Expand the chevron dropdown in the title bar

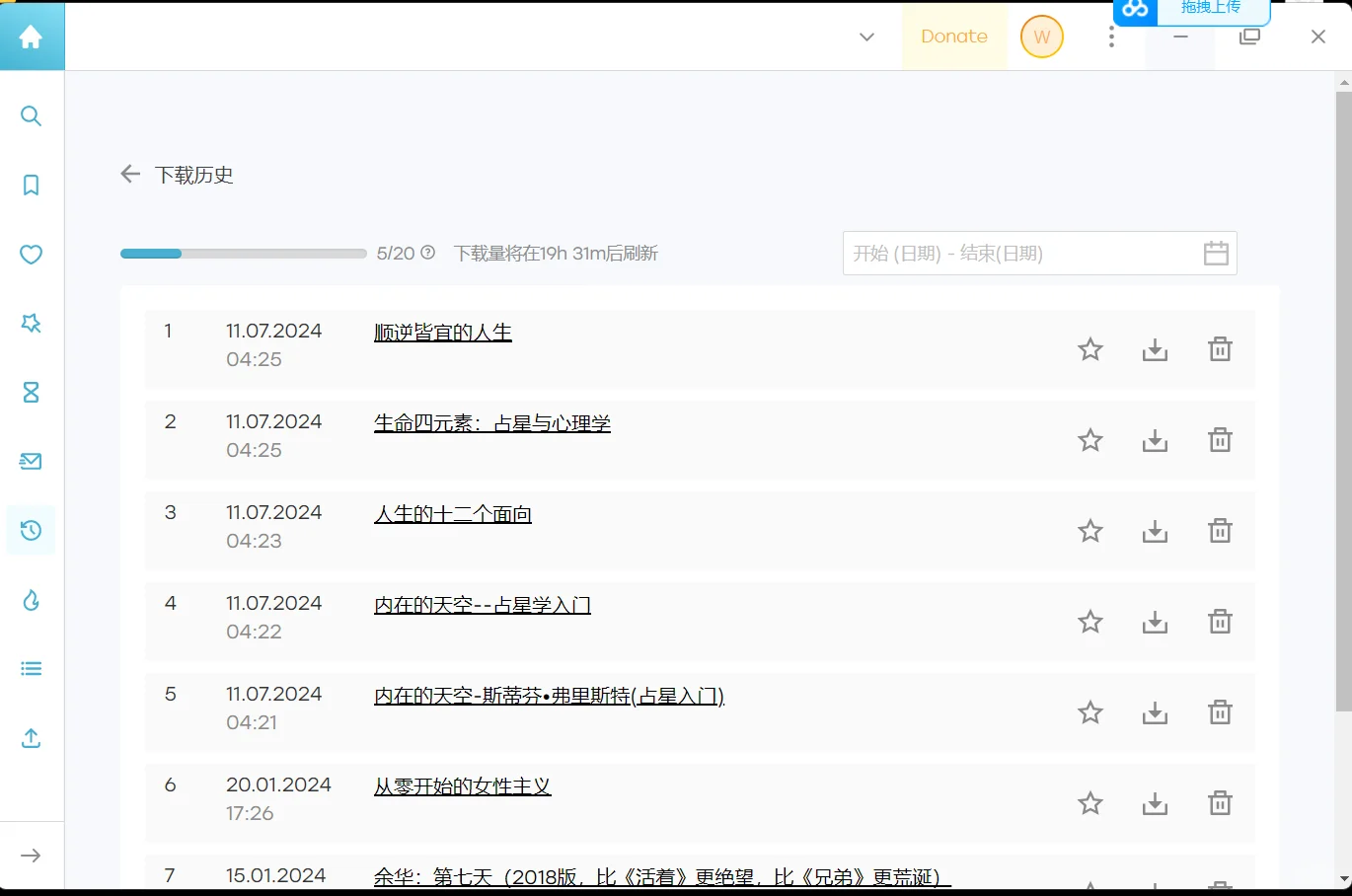click(865, 37)
